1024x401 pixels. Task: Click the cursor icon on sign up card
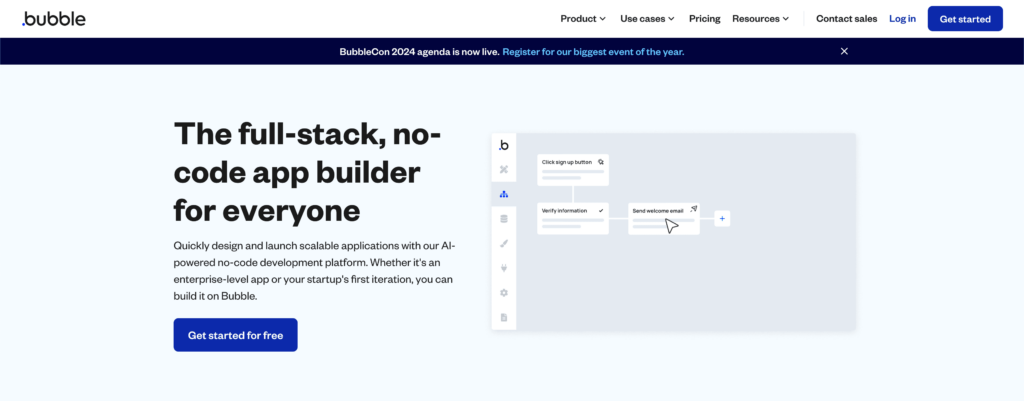coord(600,162)
